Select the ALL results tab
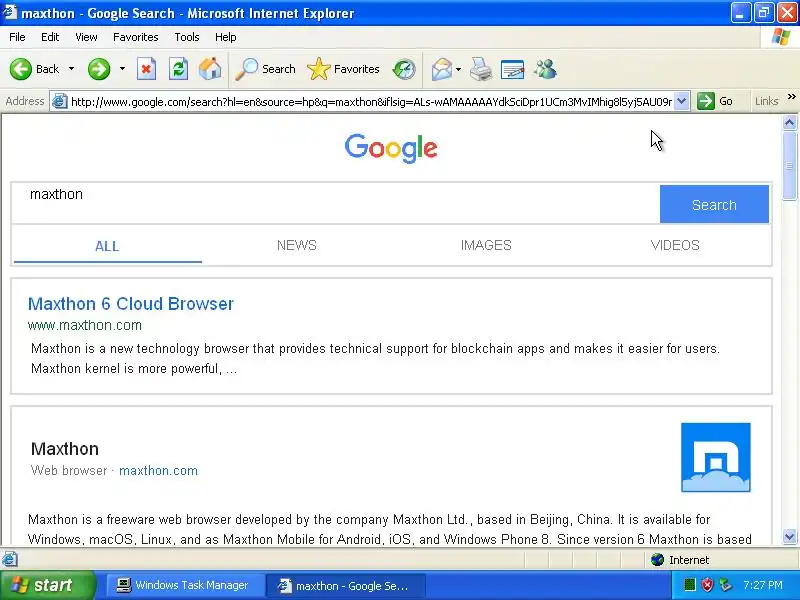Image resolution: width=800 pixels, height=600 pixels. pos(107,246)
